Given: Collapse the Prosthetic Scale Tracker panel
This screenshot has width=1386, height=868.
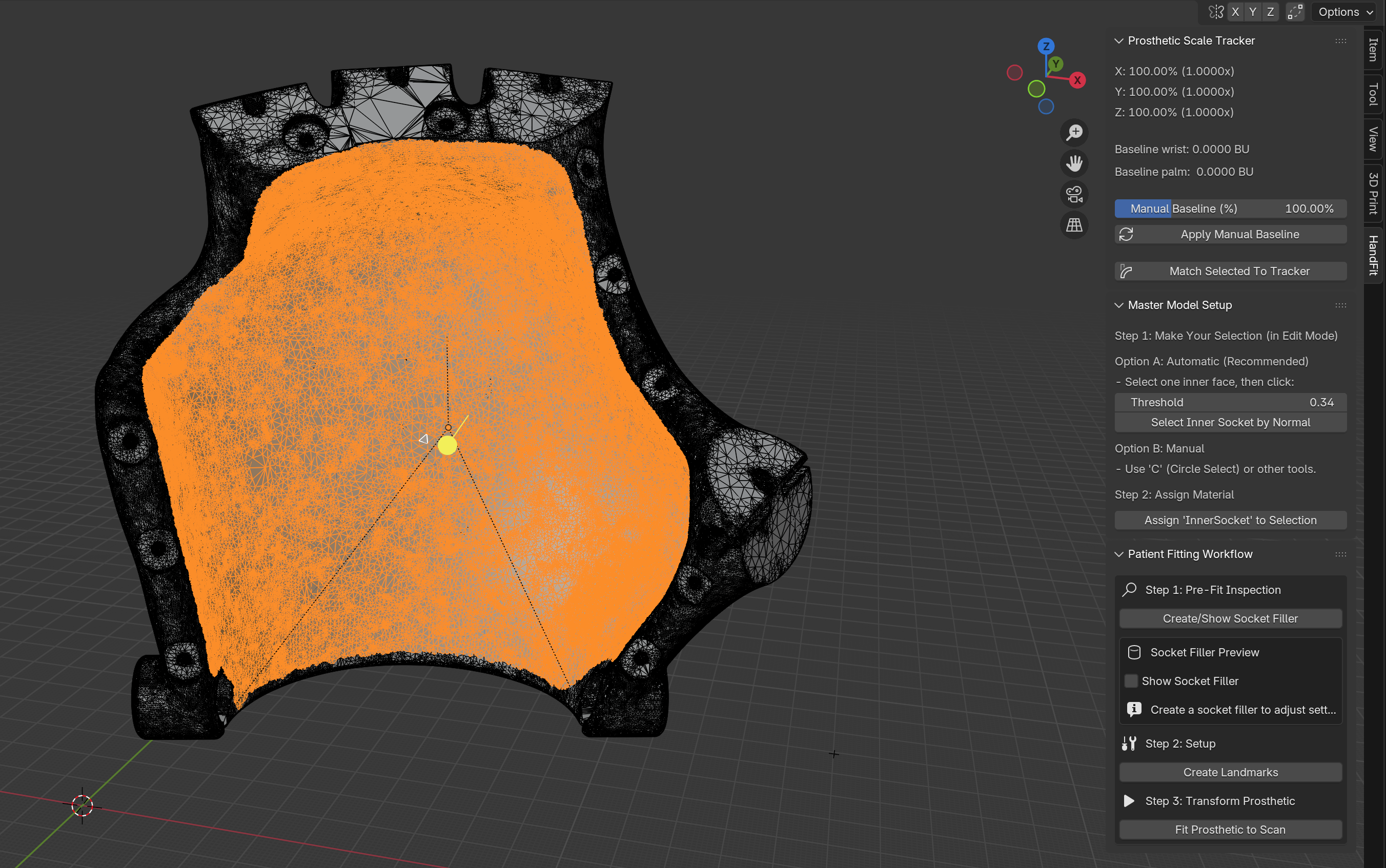Looking at the screenshot, I should 1119,40.
